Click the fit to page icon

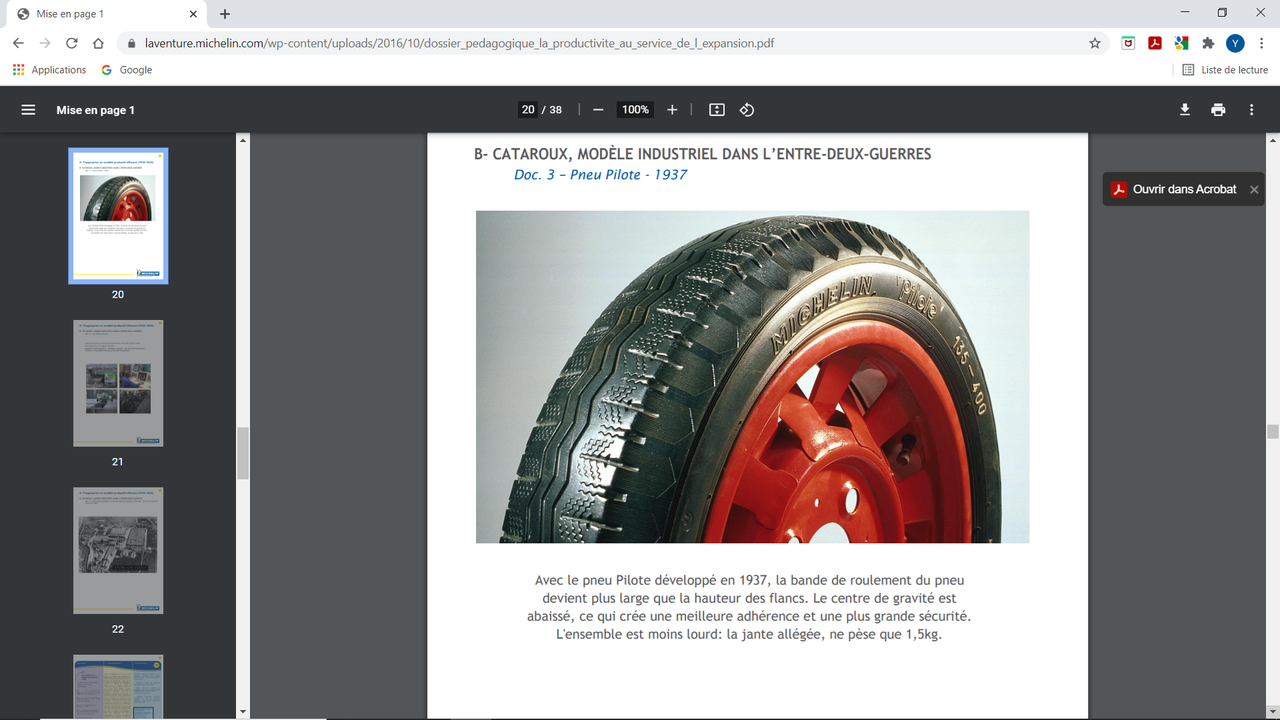pos(717,110)
